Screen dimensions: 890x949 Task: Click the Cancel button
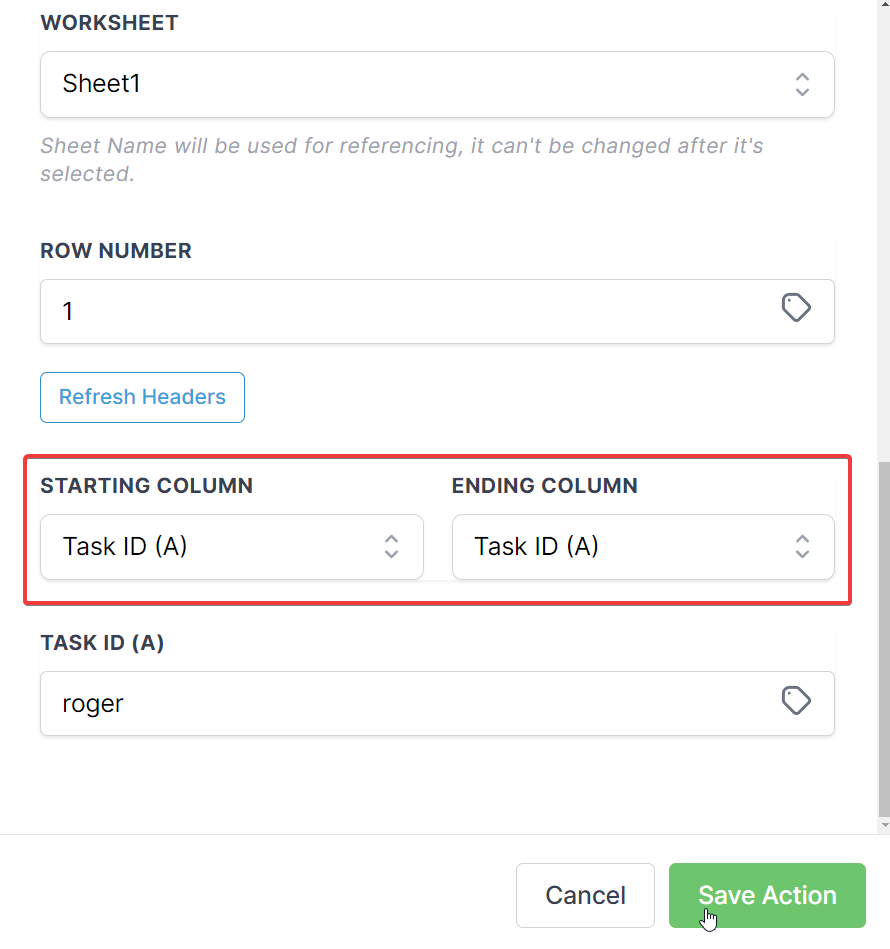point(585,895)
